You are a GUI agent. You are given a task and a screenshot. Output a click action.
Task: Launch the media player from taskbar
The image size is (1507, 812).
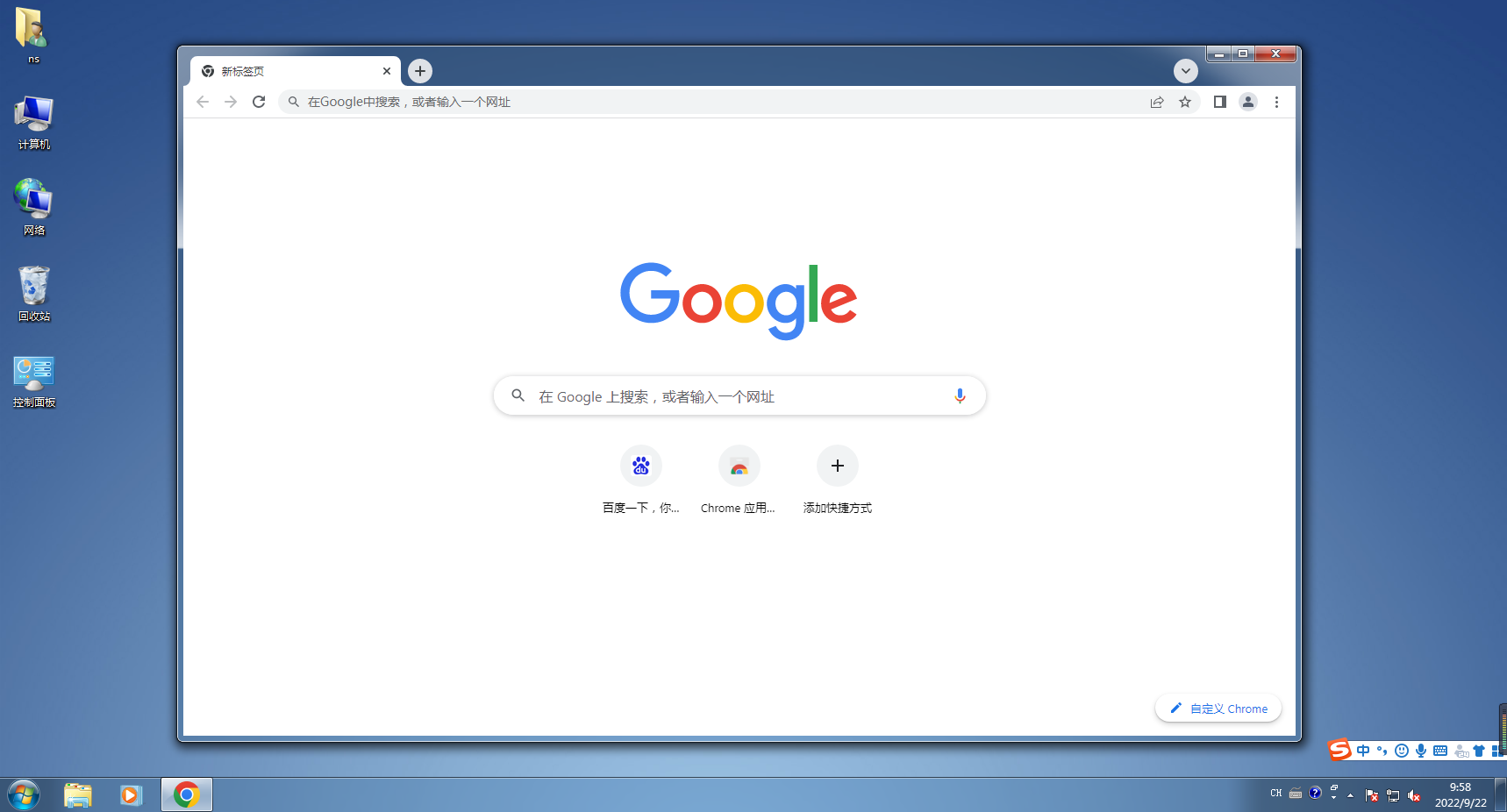pyautogui.click(x=131, y=794)
